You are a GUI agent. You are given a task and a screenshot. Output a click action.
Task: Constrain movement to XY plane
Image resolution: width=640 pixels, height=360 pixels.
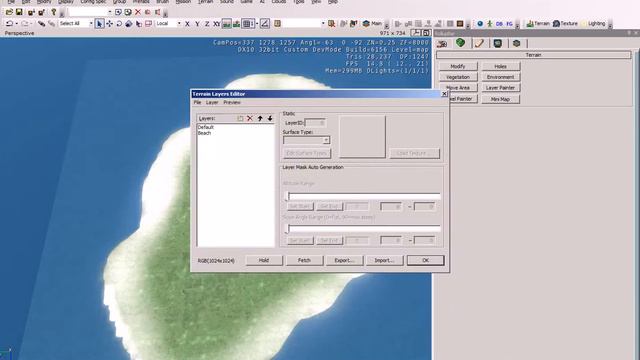coord(217,24)
